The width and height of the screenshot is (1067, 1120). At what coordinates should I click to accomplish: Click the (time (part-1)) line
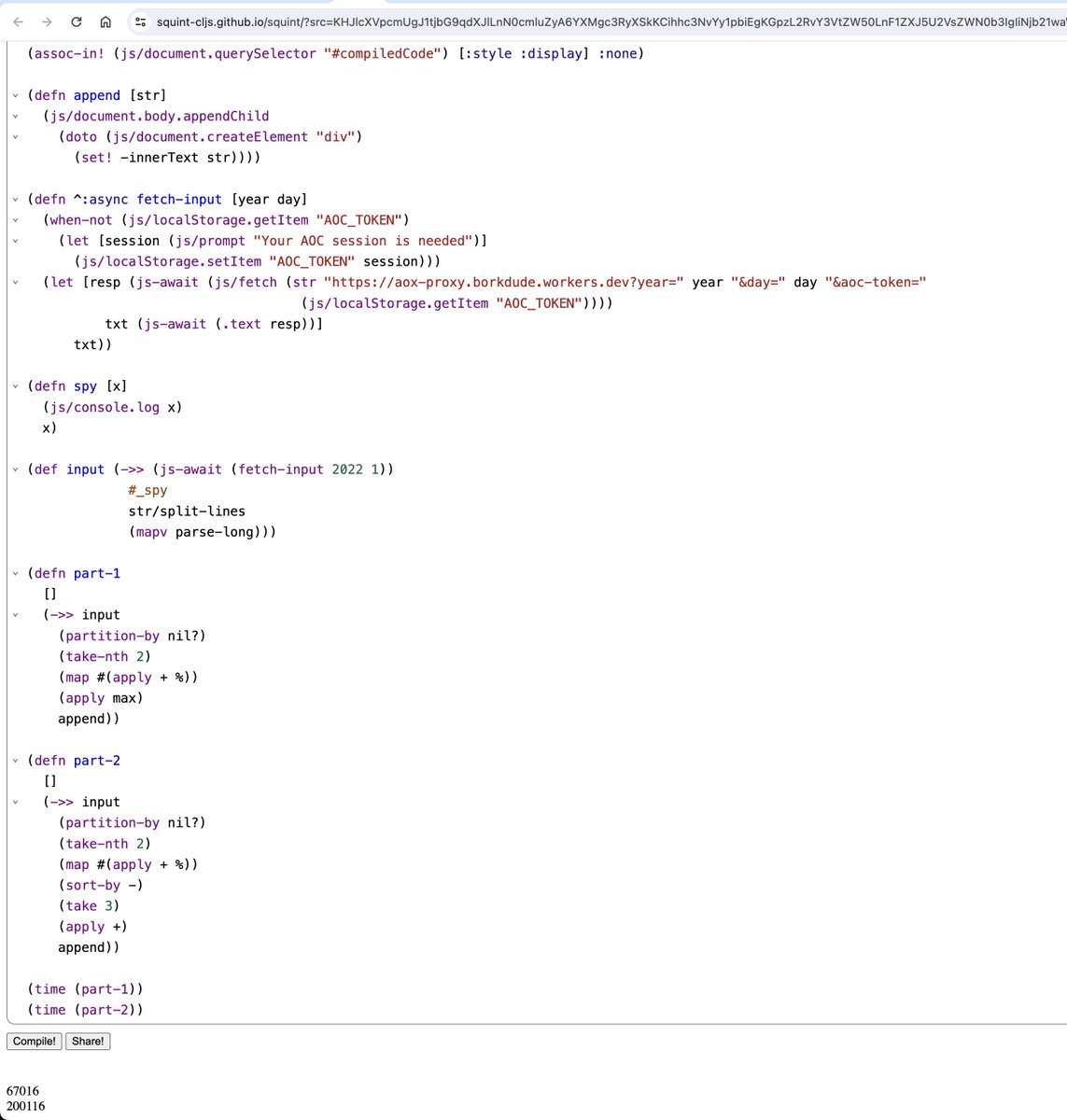(85, 988)
